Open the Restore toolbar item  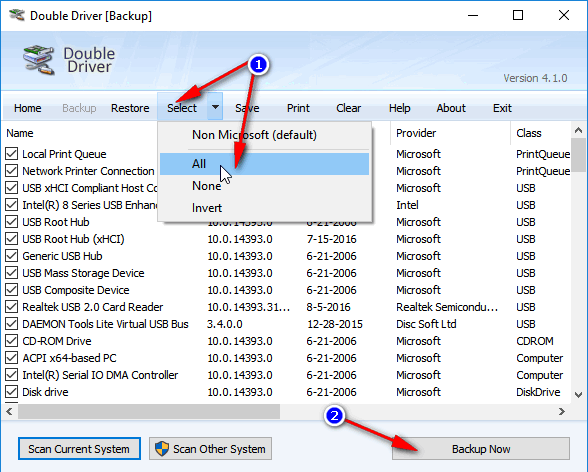(x=130, y=108)
